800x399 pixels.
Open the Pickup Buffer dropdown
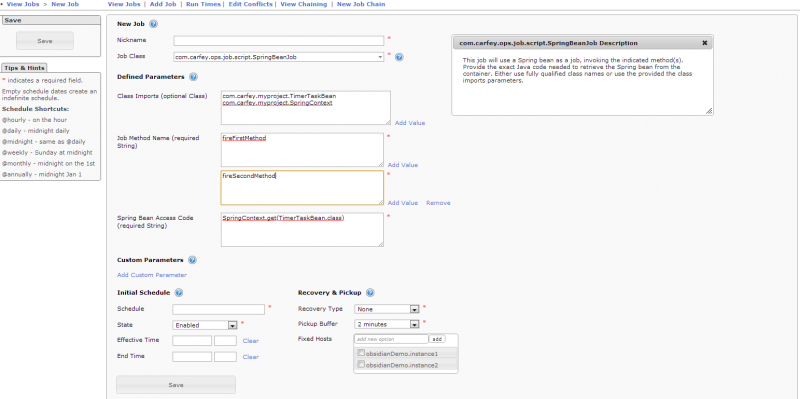click(x=387, y=324)
